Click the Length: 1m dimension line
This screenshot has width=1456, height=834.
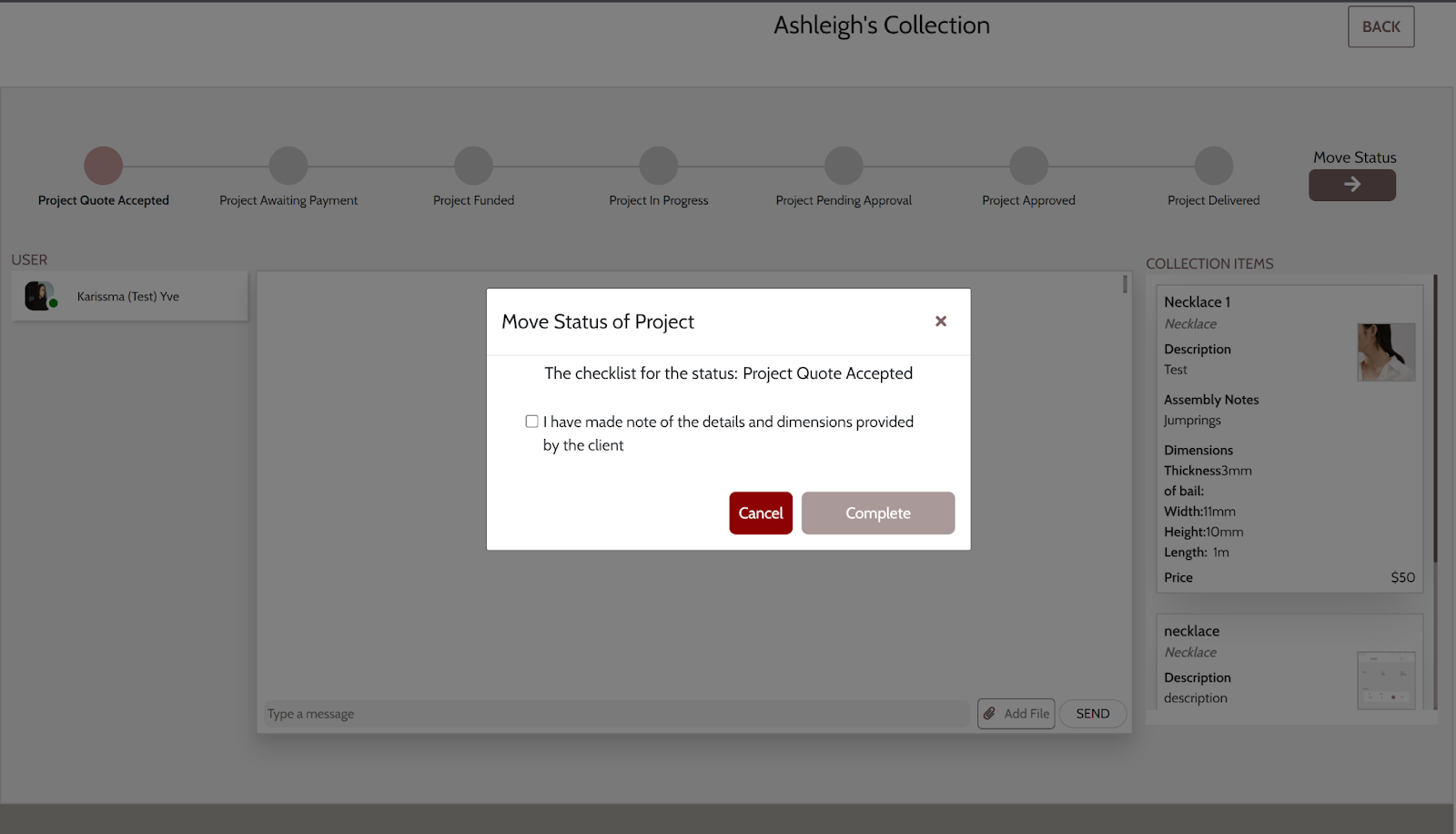click(x=1197, y=553)
